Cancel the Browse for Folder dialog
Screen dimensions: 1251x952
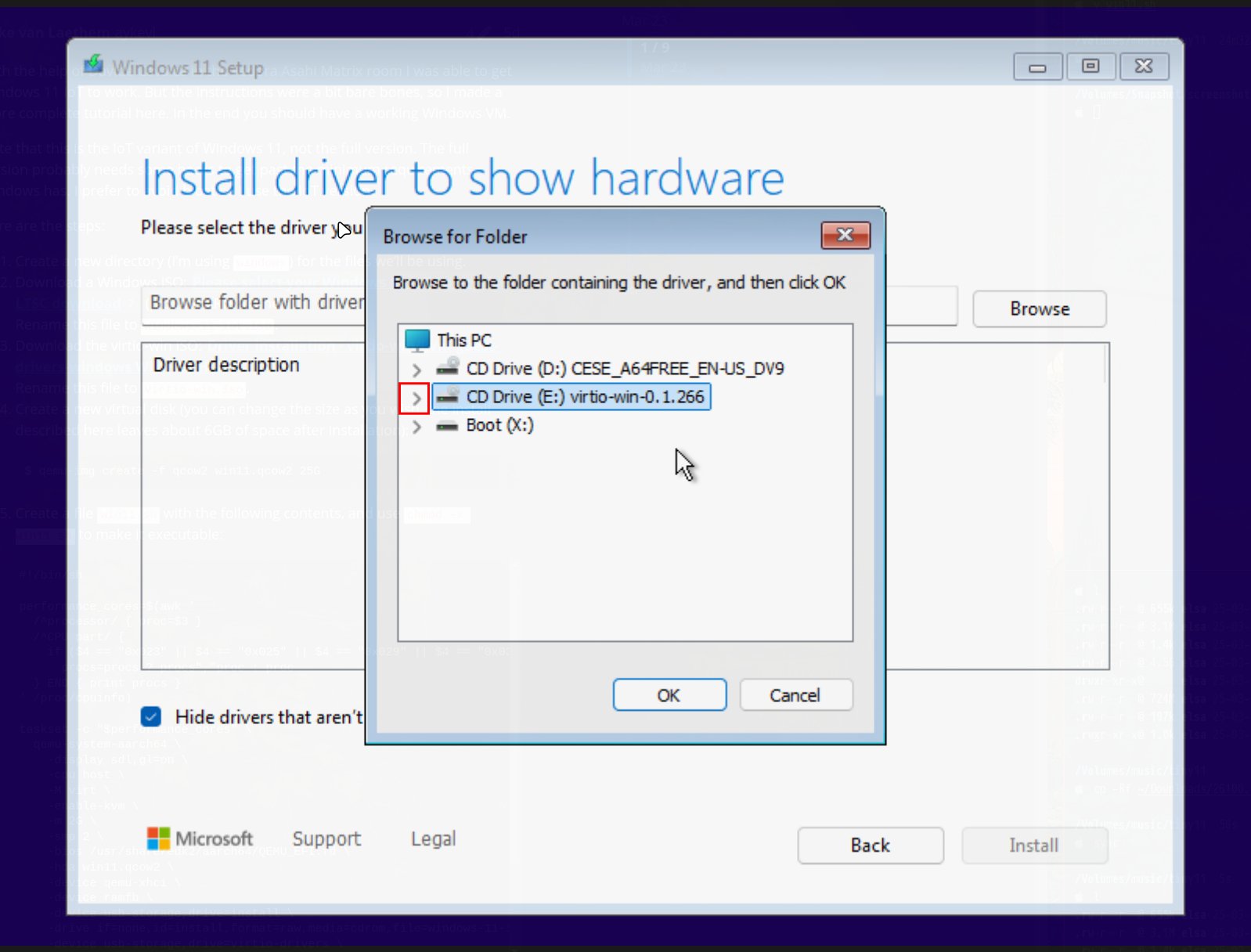795,695
